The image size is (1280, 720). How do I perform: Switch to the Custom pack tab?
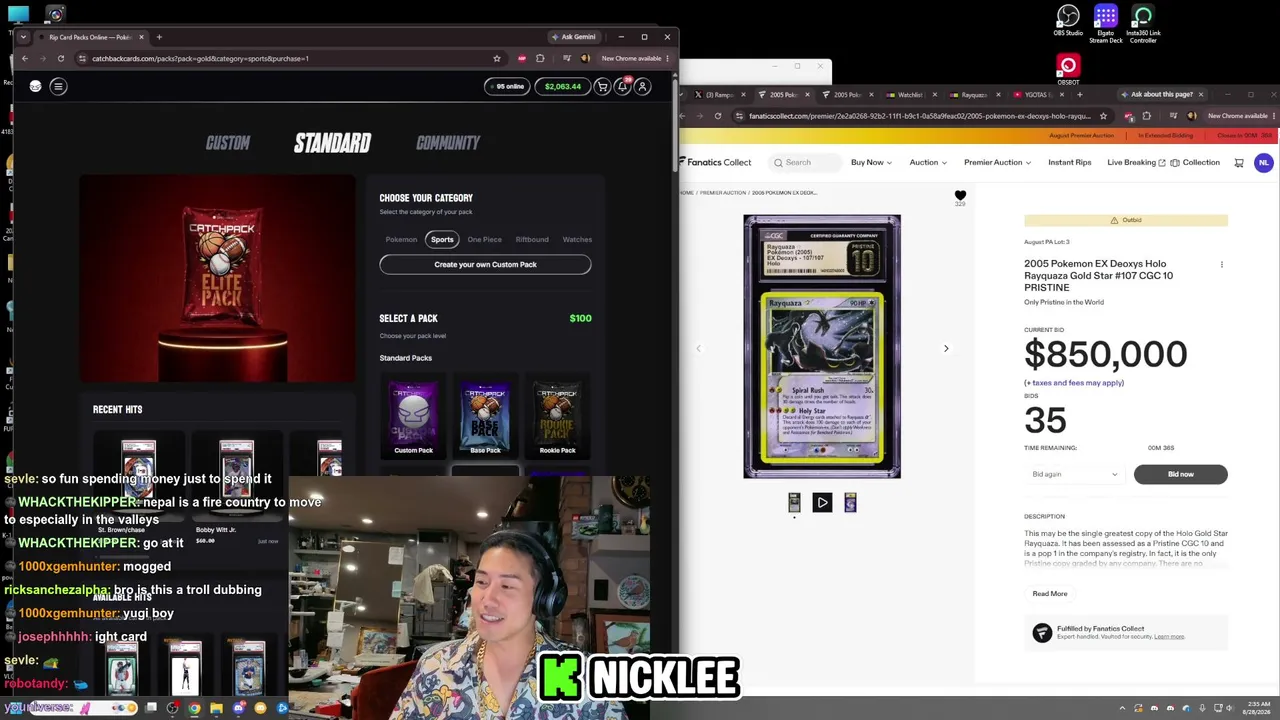click(x=228, y=143)
